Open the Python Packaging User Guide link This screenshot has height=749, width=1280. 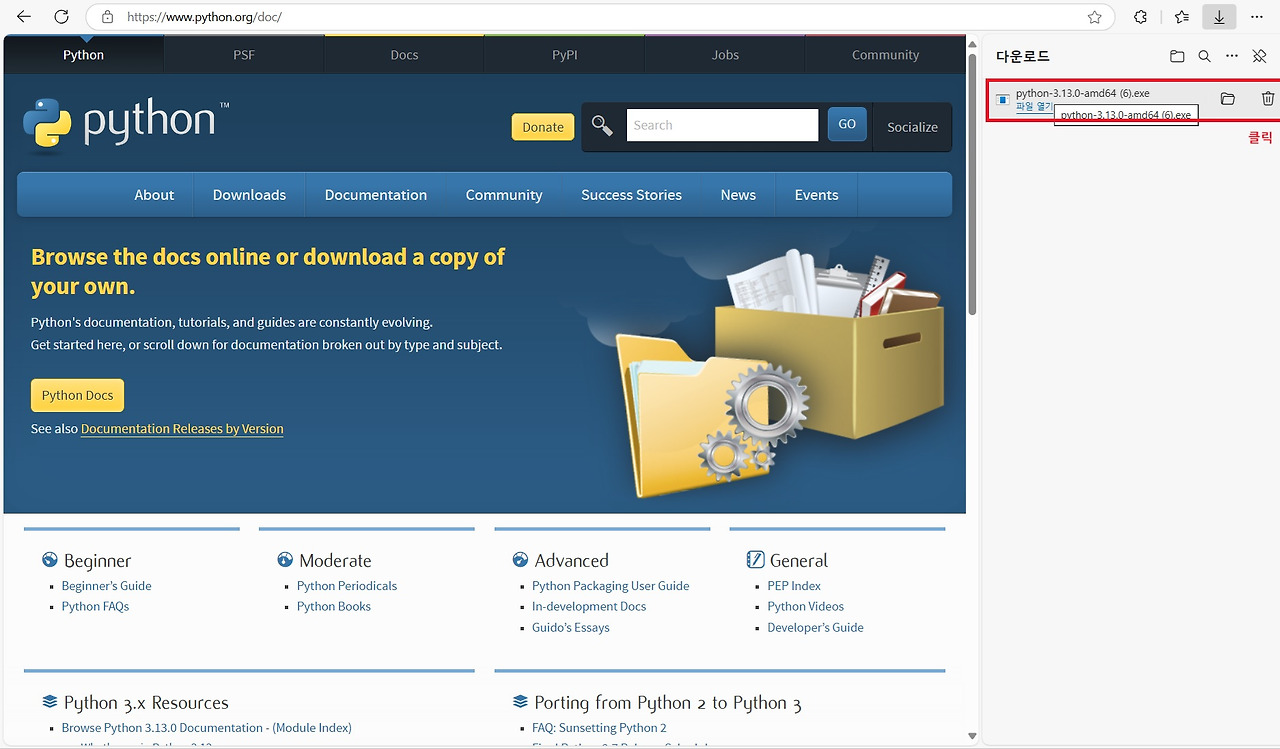(x=611, y=586)
